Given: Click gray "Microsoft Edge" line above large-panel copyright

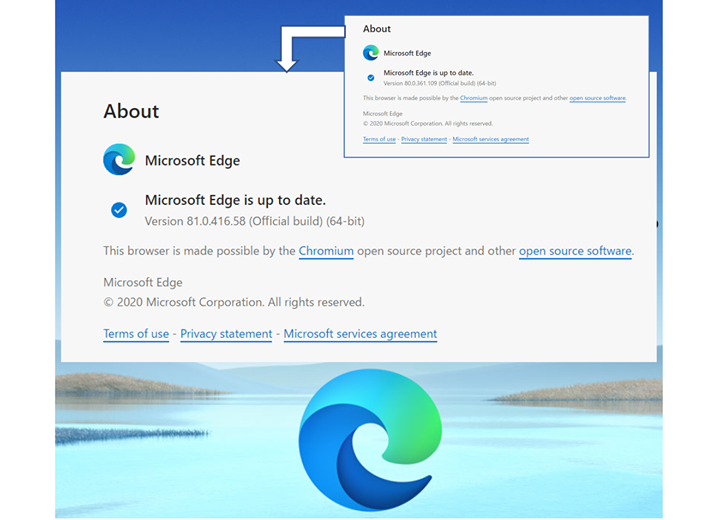Looking at the screenshot, I should click(x=143, y=282).
